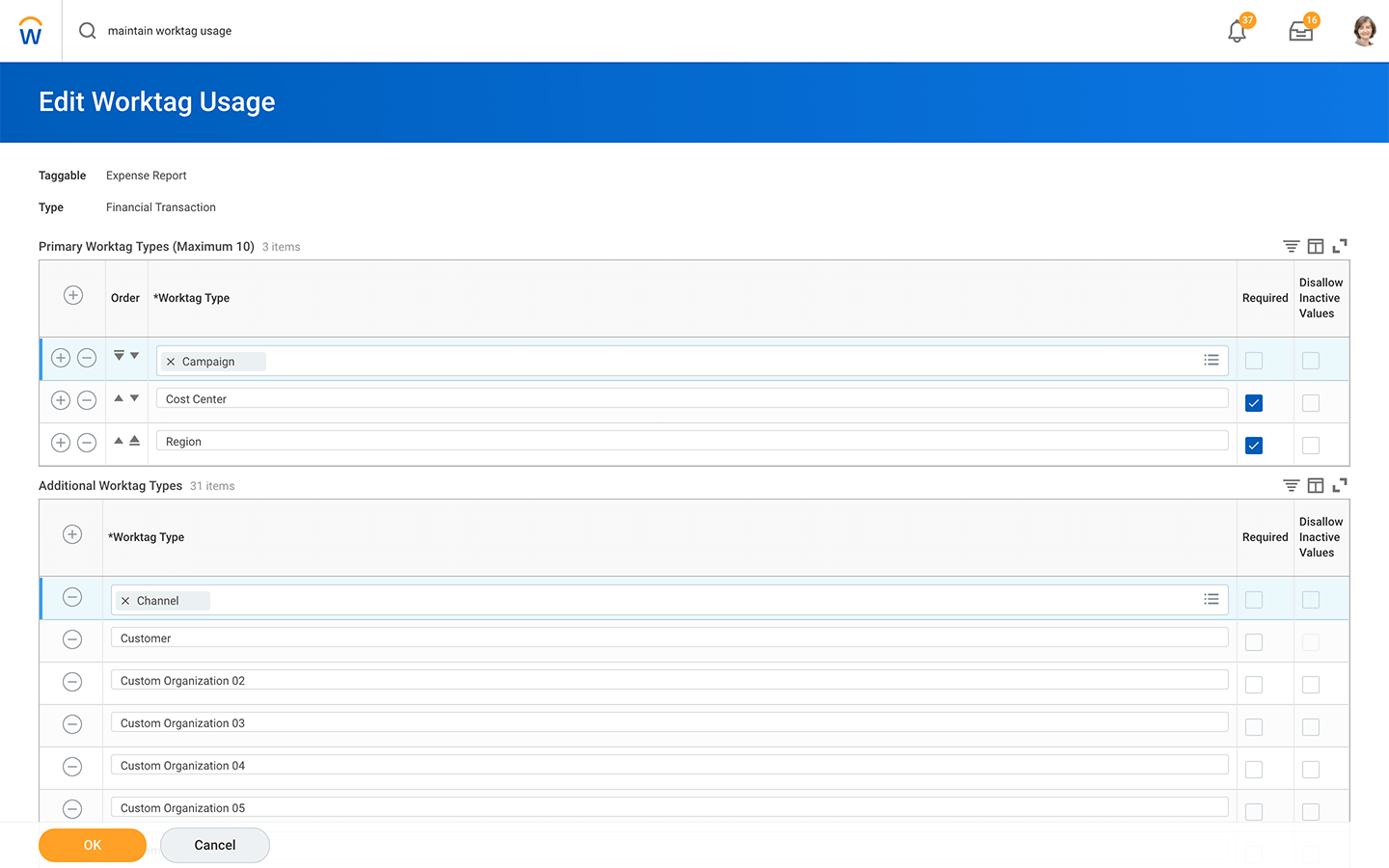
Task: Expand Additional Worktag Types grid to fullscreen
Action: 1340,486
